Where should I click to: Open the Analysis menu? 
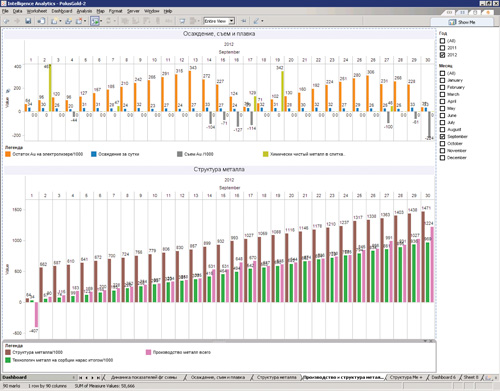[84, 11]
